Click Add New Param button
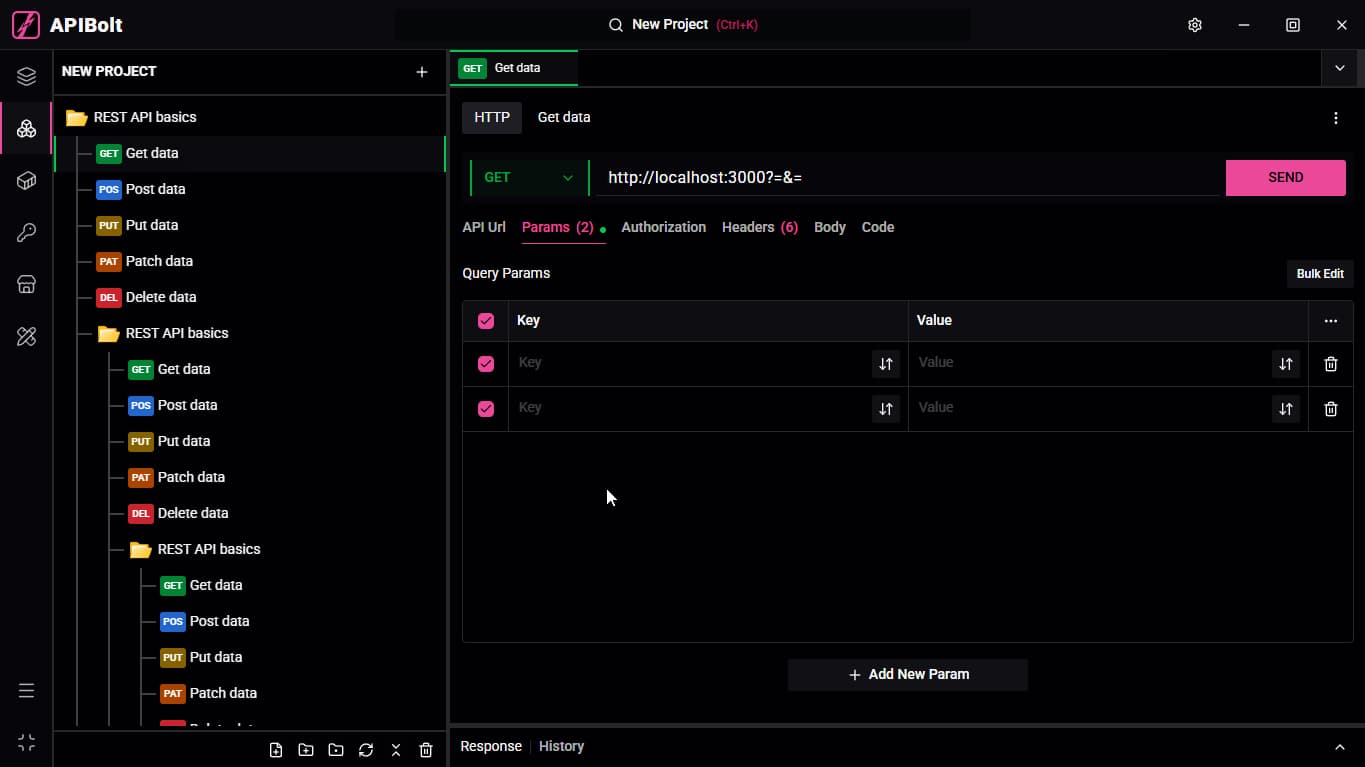1365x767 pixels. (908, 675)
